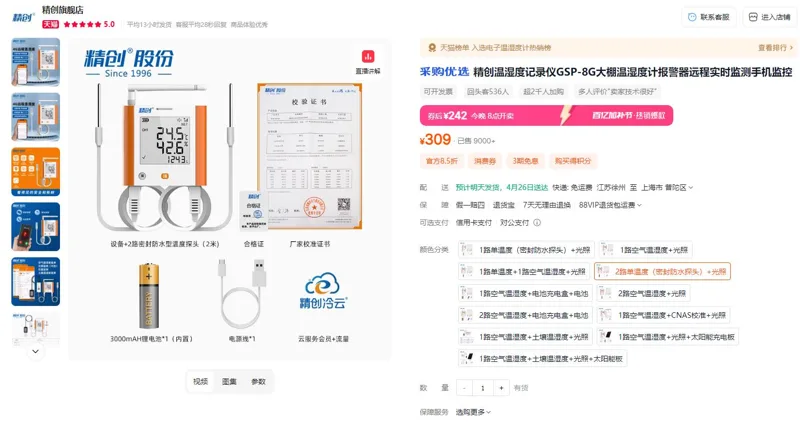Select option 2路空气温湿度+电池充电盒+电池
Screen dimensions: 800x424
tap(525, 315)
